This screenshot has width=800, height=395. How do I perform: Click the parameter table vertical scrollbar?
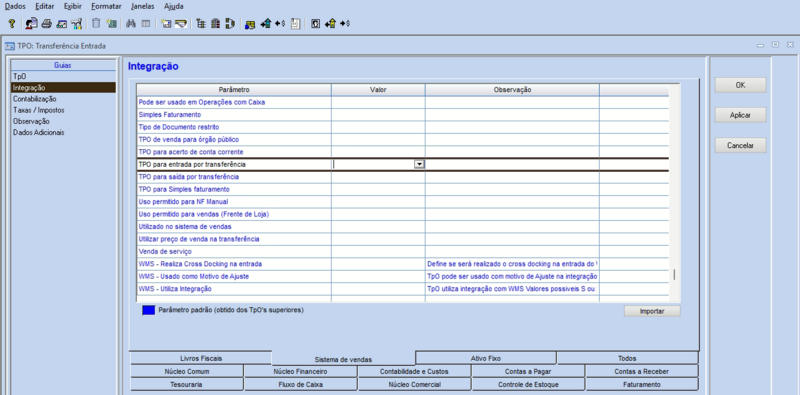pyautogui.click(x=674, y=194)
